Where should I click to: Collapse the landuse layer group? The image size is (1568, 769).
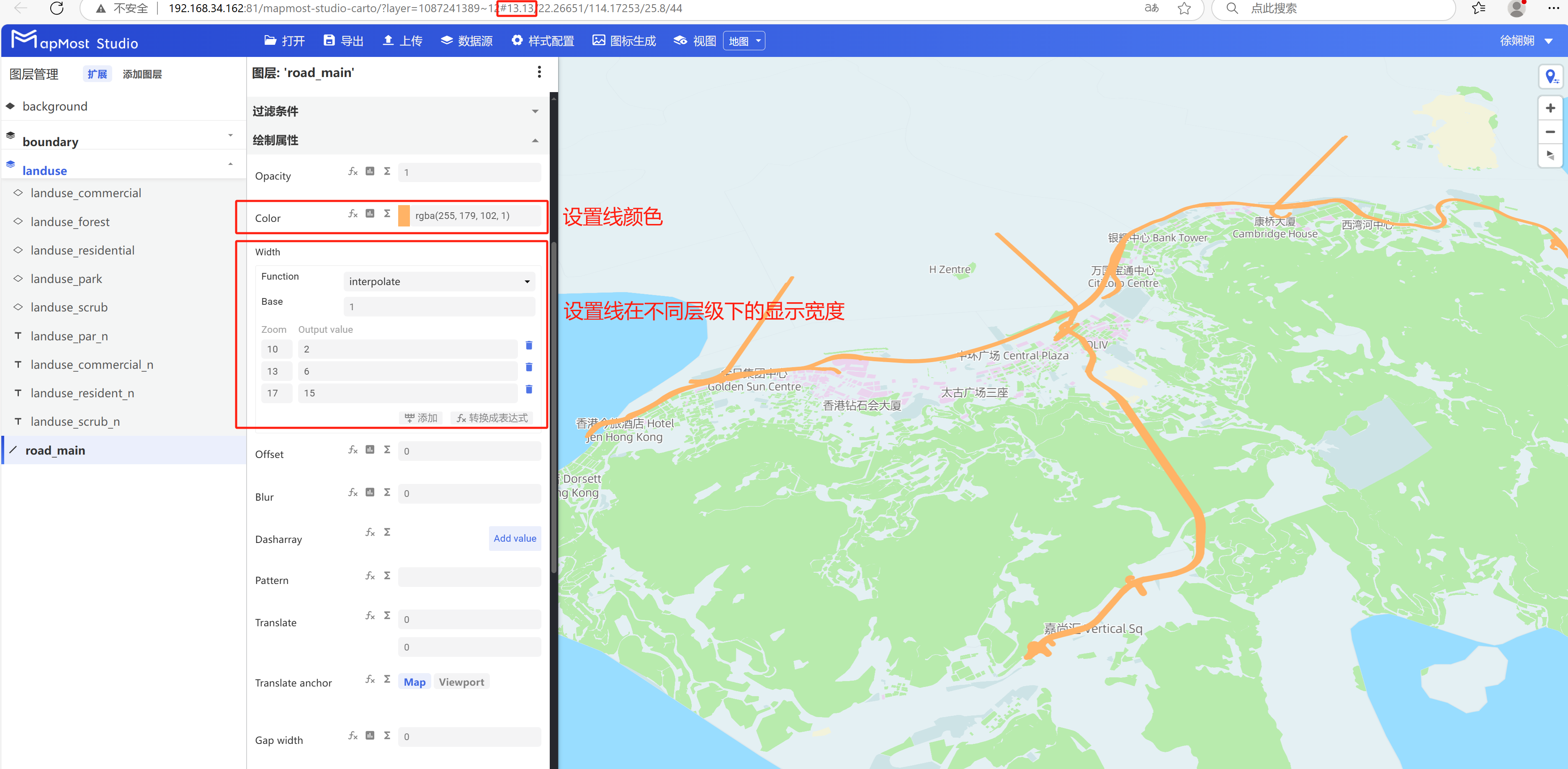click(x=230, y=164)
